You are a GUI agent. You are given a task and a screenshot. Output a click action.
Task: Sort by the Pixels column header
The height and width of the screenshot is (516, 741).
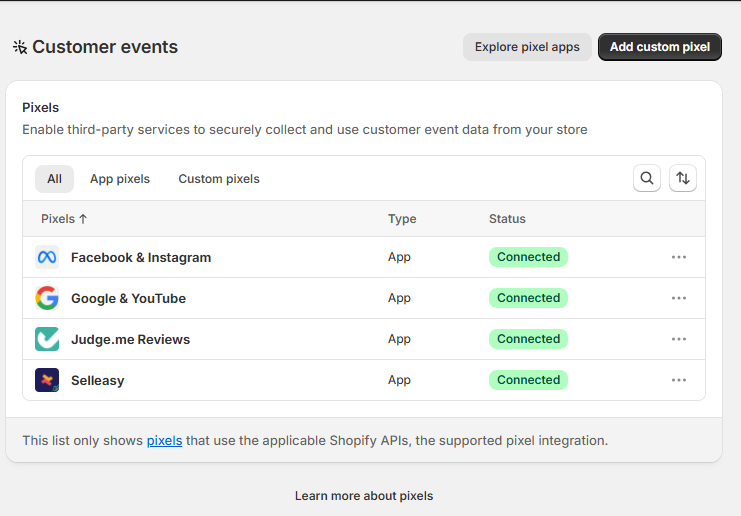[64, 219]
